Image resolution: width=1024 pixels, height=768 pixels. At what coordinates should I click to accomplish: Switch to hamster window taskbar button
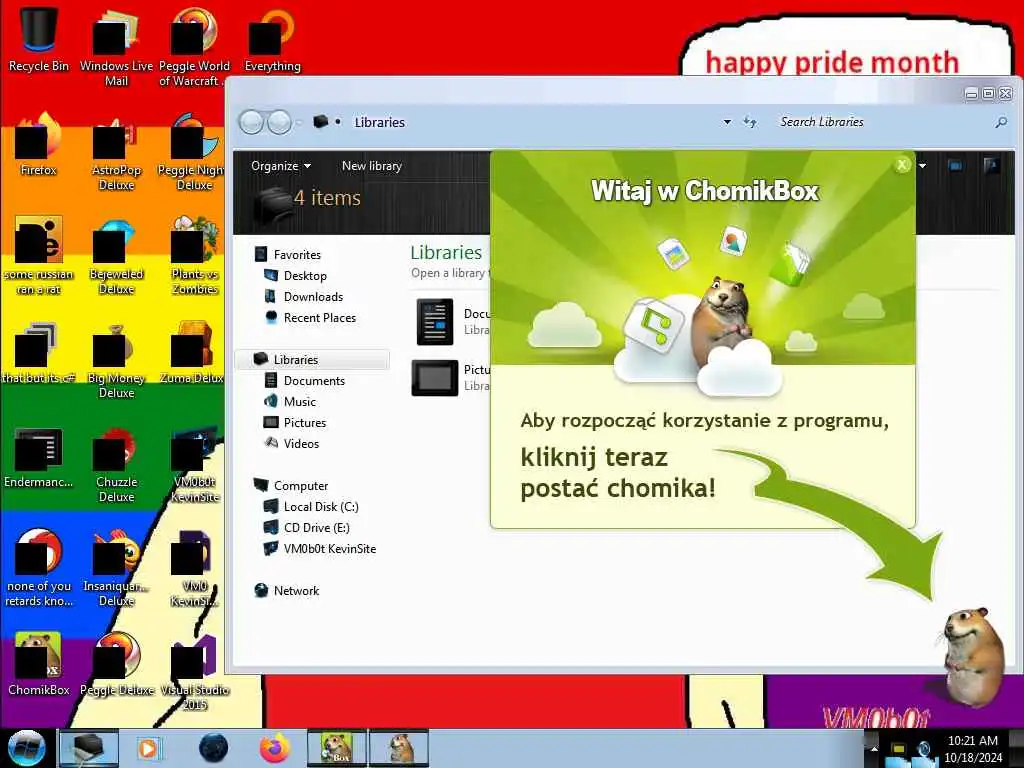pyautogui.click(x=399, y=748)
